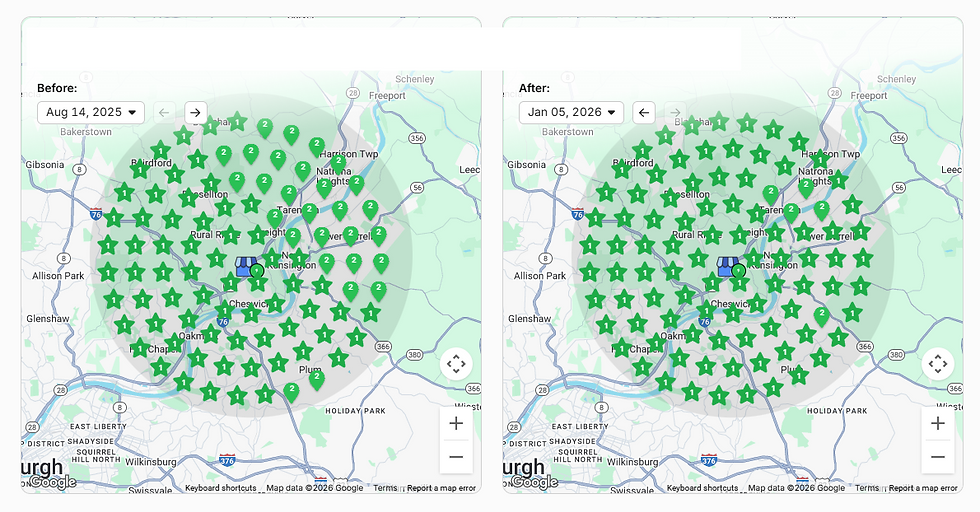Click Report a map error on Before map
980x512 pixels.
tap(441, 488)
